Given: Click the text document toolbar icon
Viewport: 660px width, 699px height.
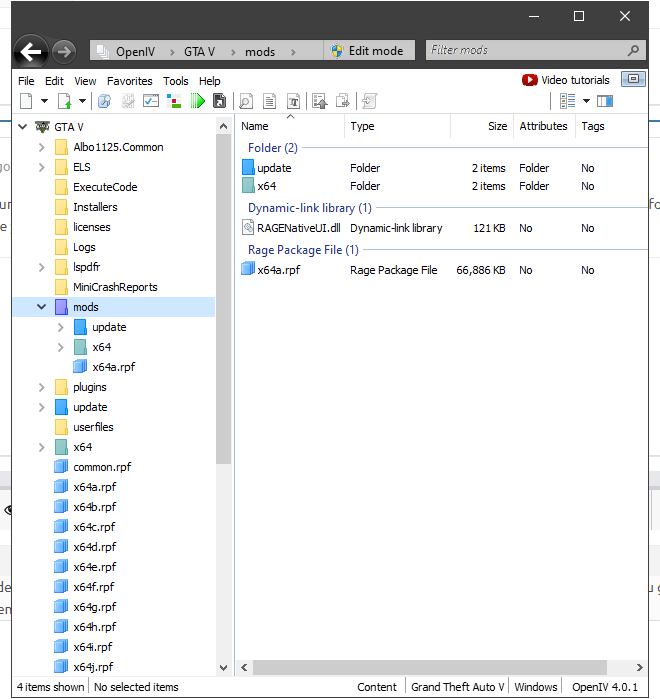Looking at the screenshot, I should click(270, 101).
